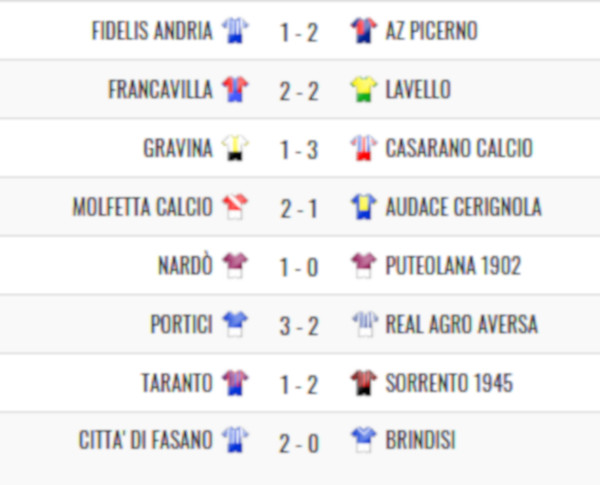This screenshot has height=485, width=600.
Task: Open the Citta' di Fasano team link
Action: pyautogui.click(x=146, y=440)
